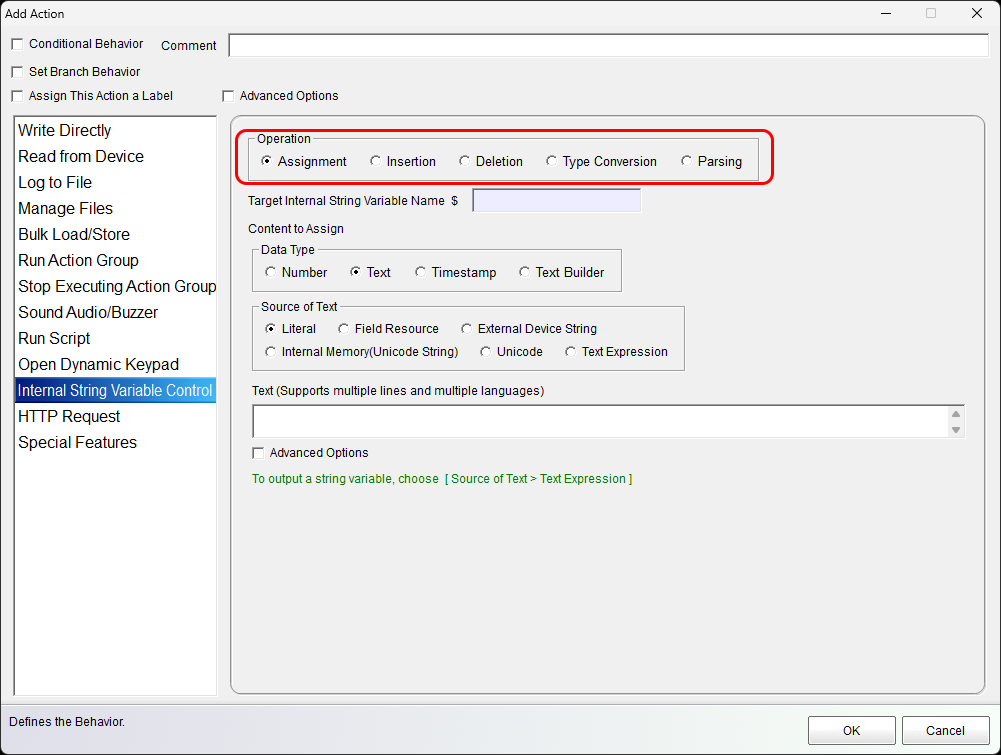The height and width of the screenshot is (755, 1001).
Task: Select Log to File action
Action: coord(55,183)
